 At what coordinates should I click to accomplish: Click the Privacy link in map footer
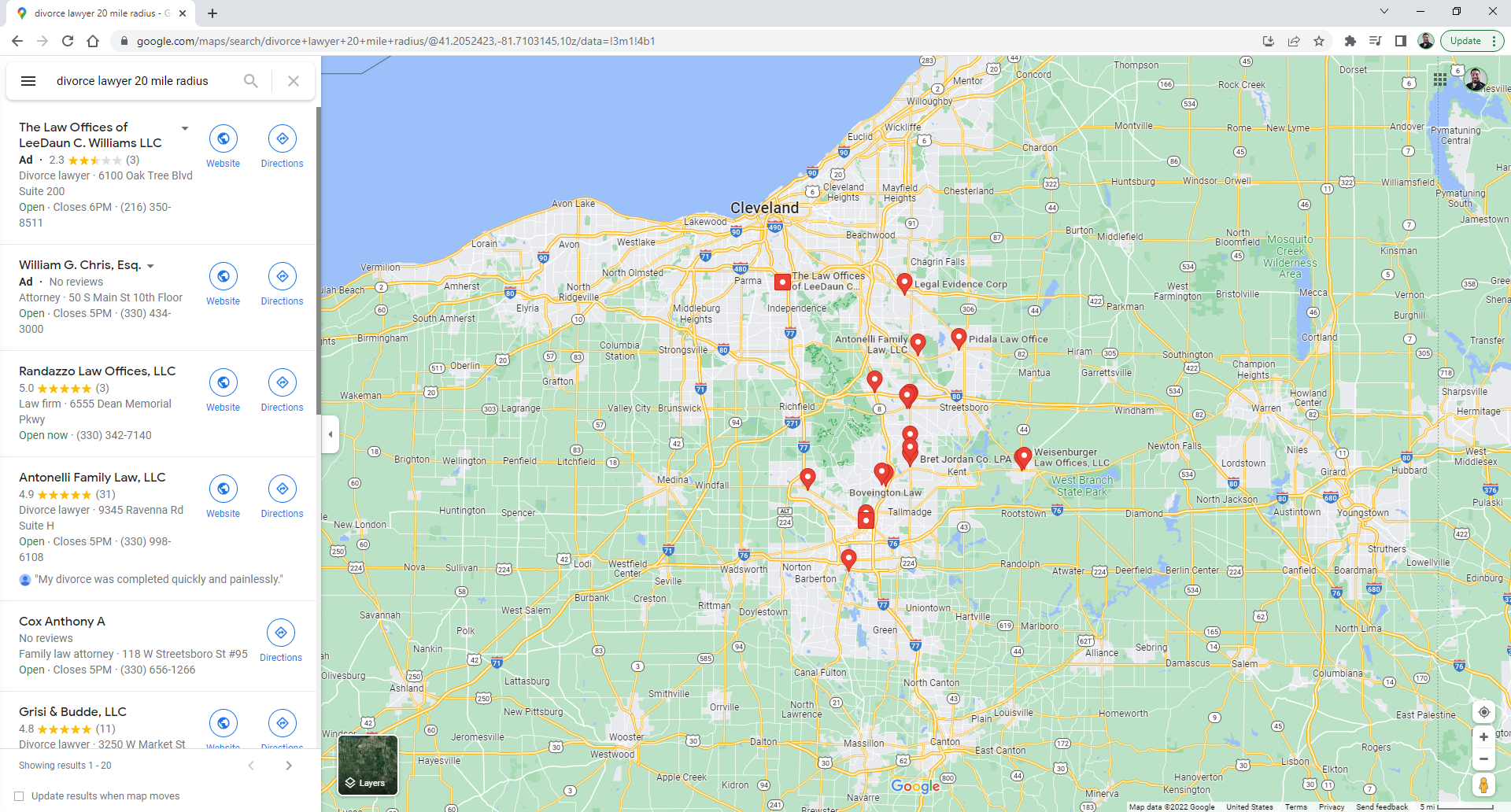pos(1332,807)
